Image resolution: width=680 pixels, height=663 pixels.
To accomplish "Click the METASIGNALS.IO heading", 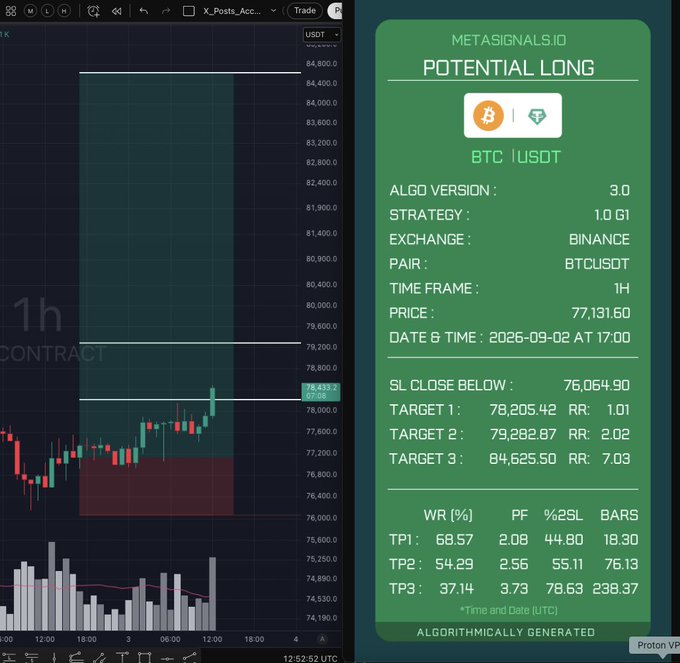I will [x=509, y=40].
